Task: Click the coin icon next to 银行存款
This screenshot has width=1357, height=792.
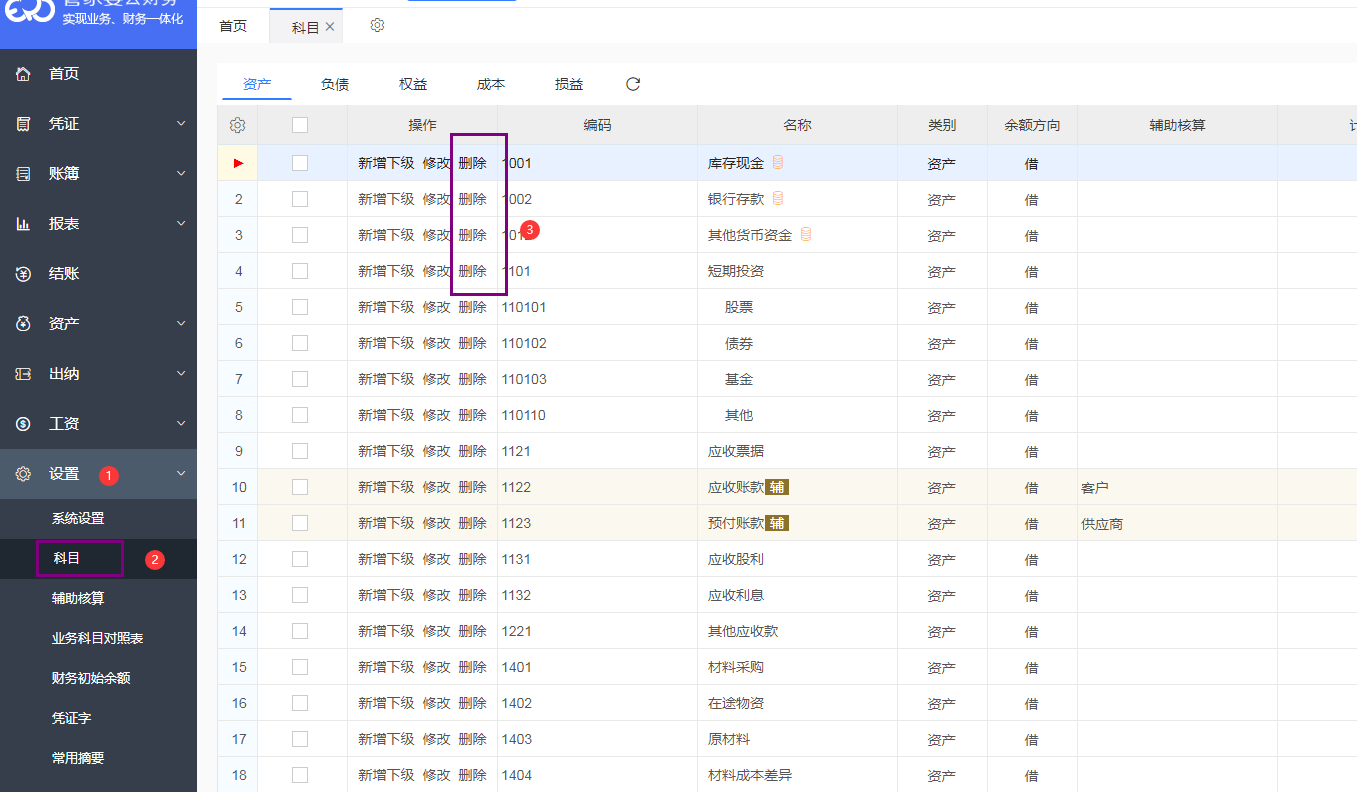Action: [x=778, y=199]
